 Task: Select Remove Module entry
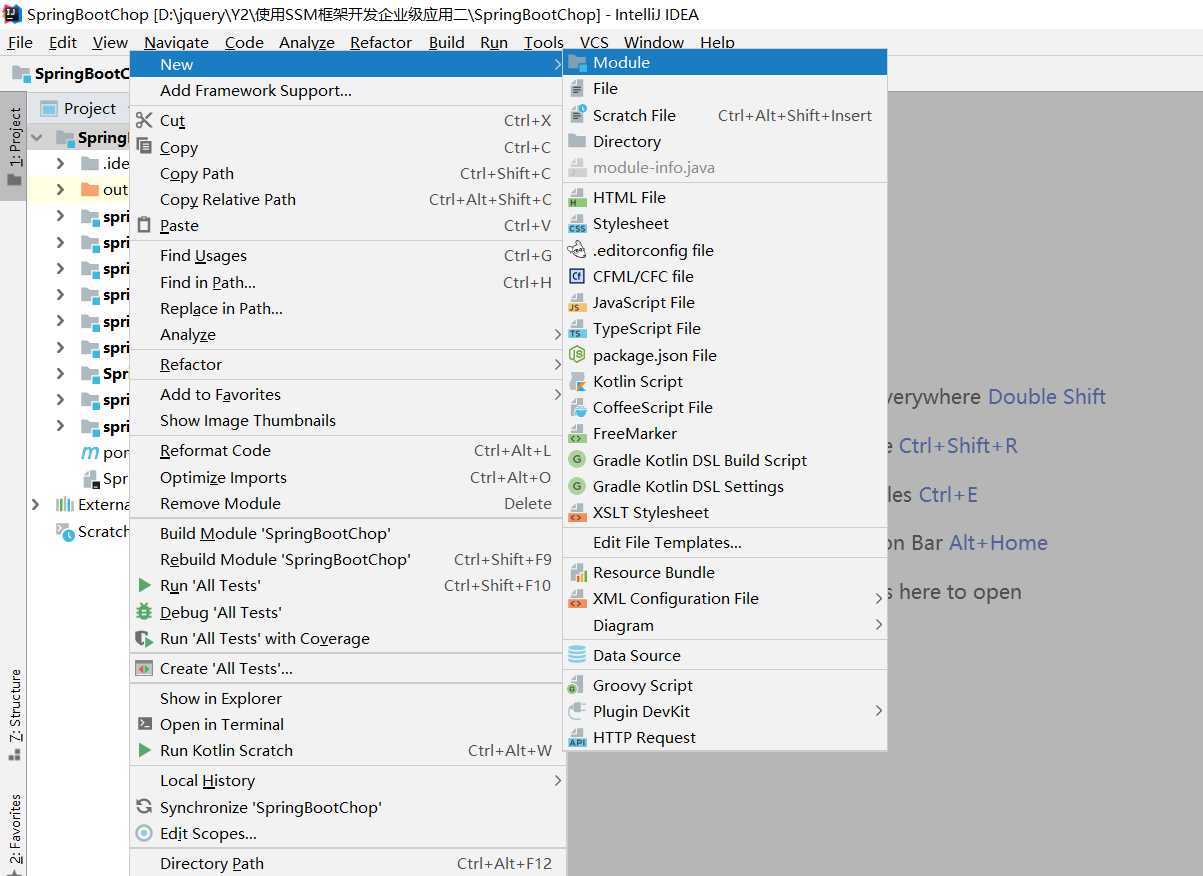click(348, 504)
